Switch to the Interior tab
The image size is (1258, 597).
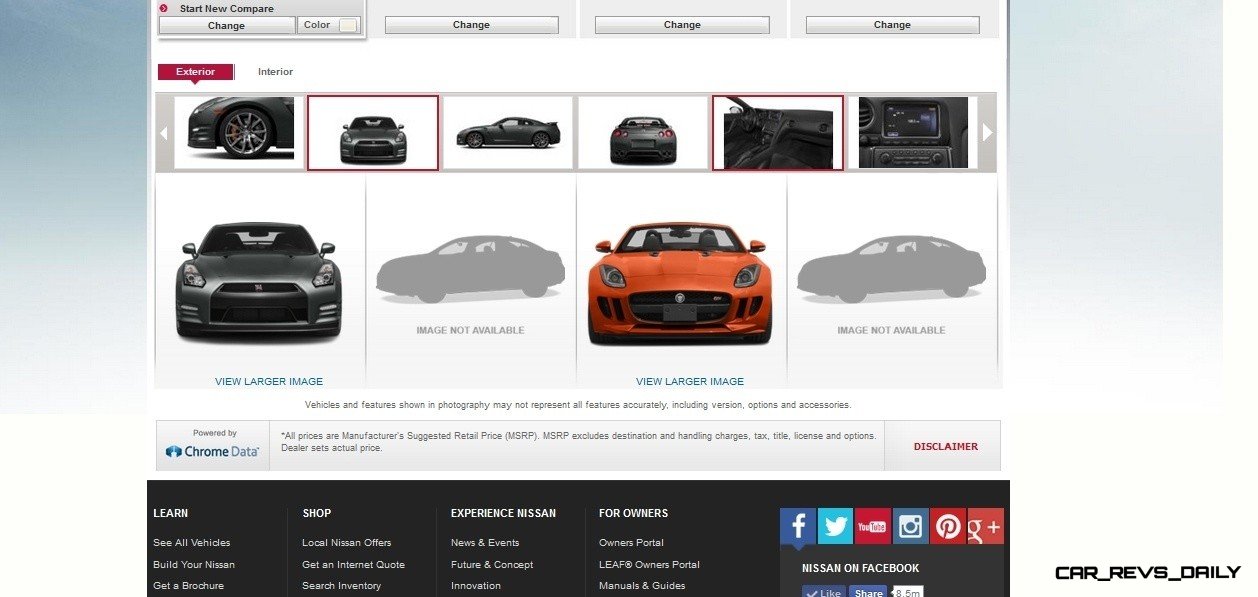pos(275,72)
